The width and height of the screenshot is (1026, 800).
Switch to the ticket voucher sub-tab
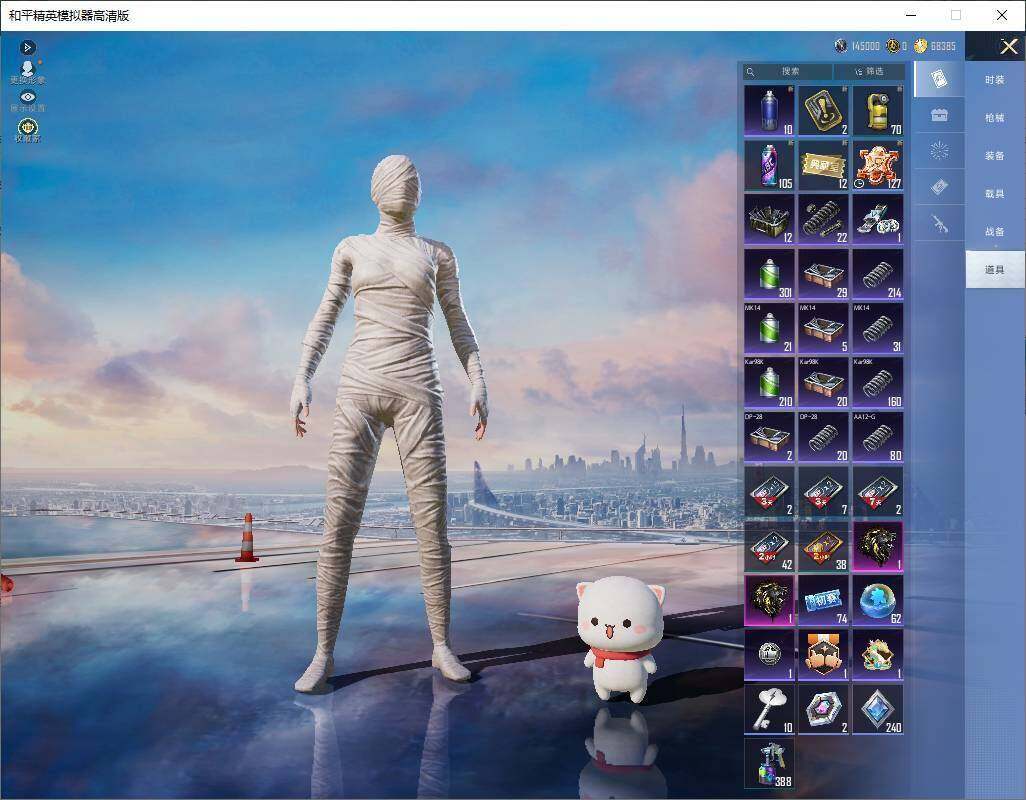[939, 187]
